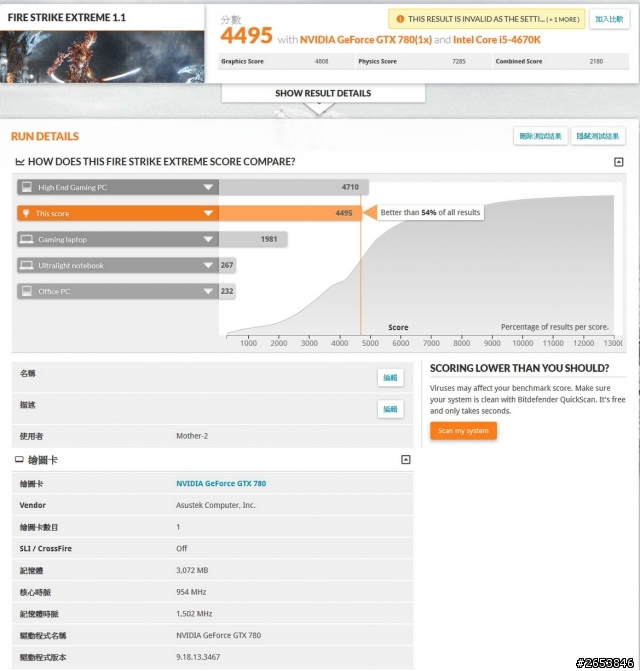Screen dimensions: 640x671
Task: Click the desktop icon in Office PC row
Action: click(x=27, y=291)
